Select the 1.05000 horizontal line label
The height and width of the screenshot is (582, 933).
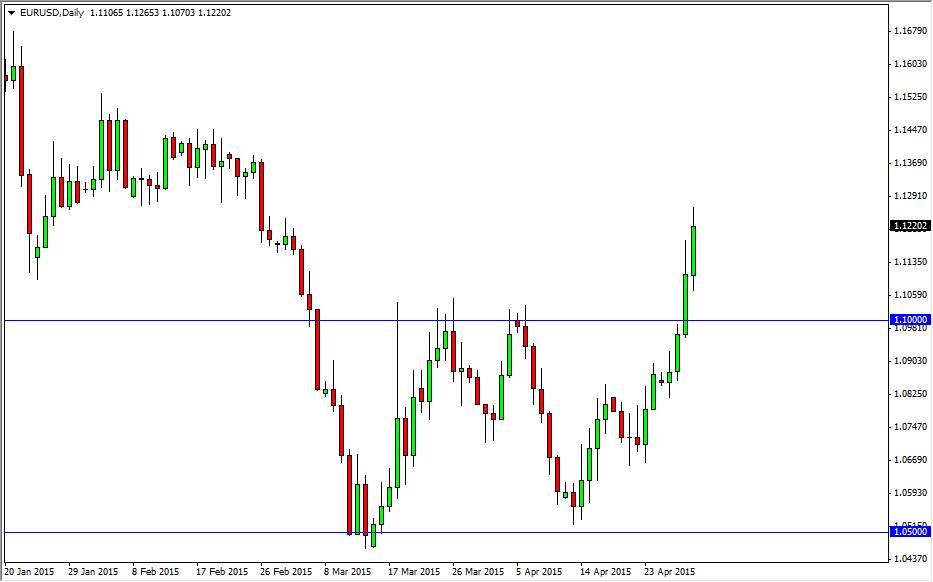tap(908, 533)
